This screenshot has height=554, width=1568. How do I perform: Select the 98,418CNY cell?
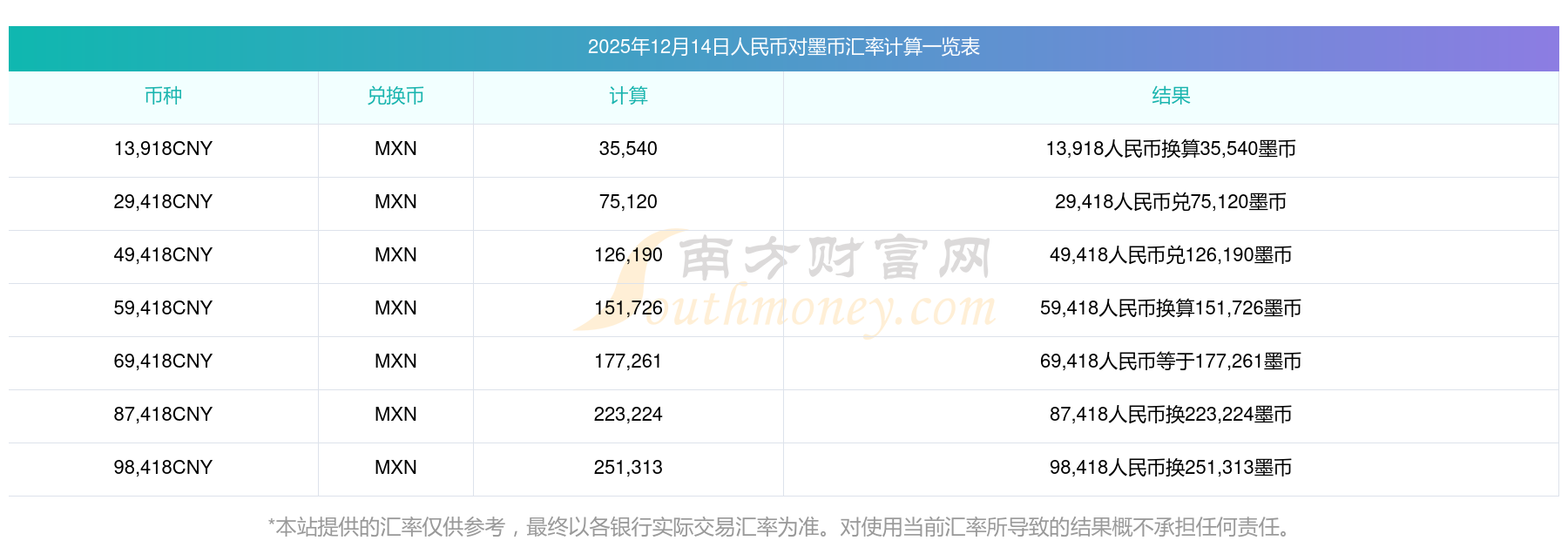pos(163,468)
